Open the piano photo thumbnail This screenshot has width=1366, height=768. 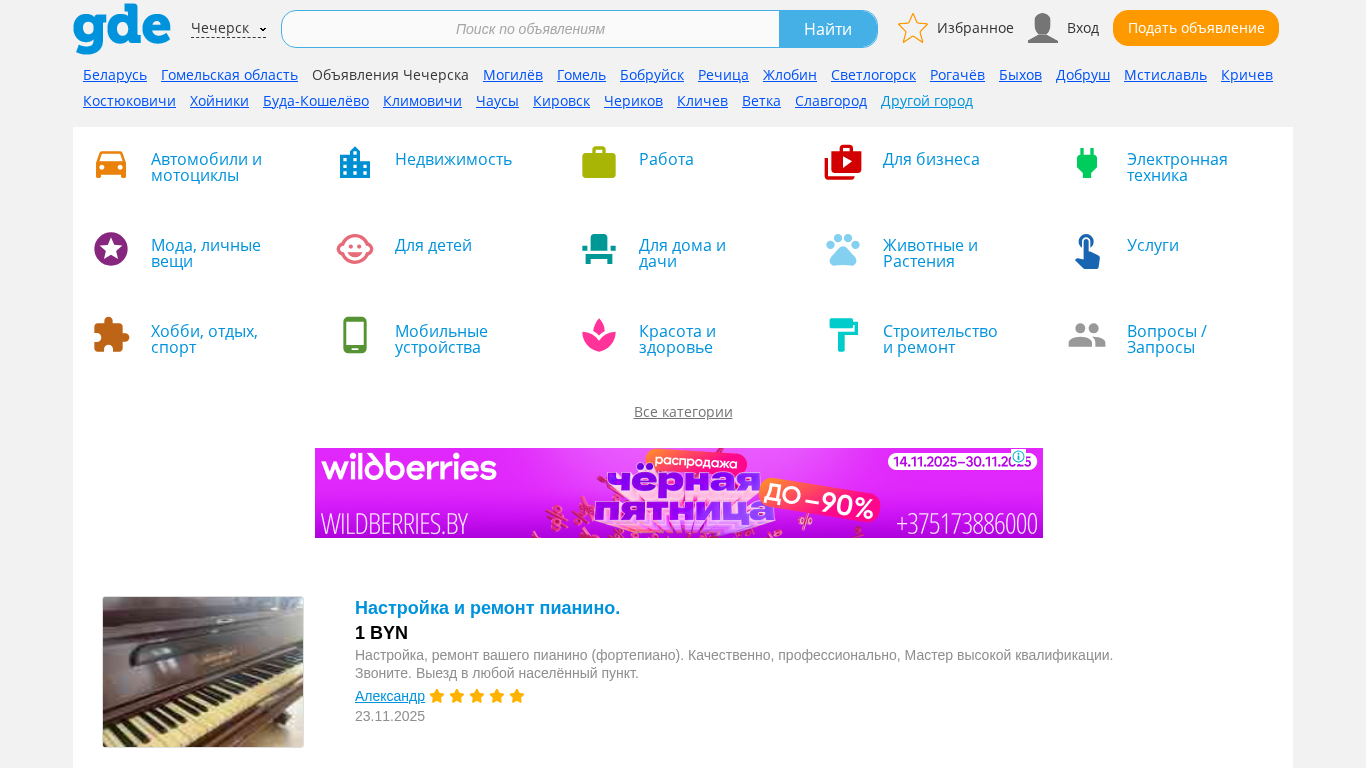pyautogui.click(x=203, y=672)
